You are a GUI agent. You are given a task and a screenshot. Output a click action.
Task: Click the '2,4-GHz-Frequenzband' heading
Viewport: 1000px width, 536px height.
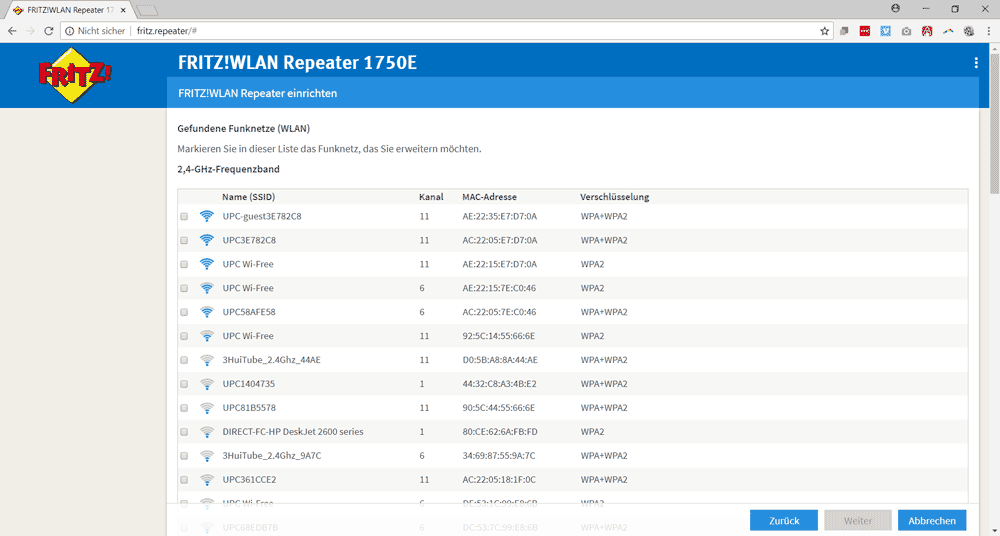point(228,170)
